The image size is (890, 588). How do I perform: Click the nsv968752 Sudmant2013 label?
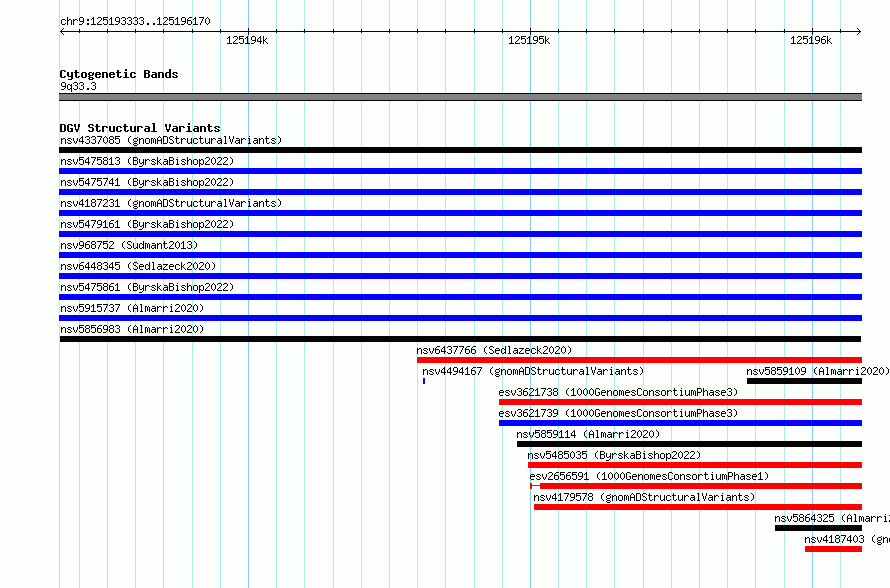click(x=129, y=245)
